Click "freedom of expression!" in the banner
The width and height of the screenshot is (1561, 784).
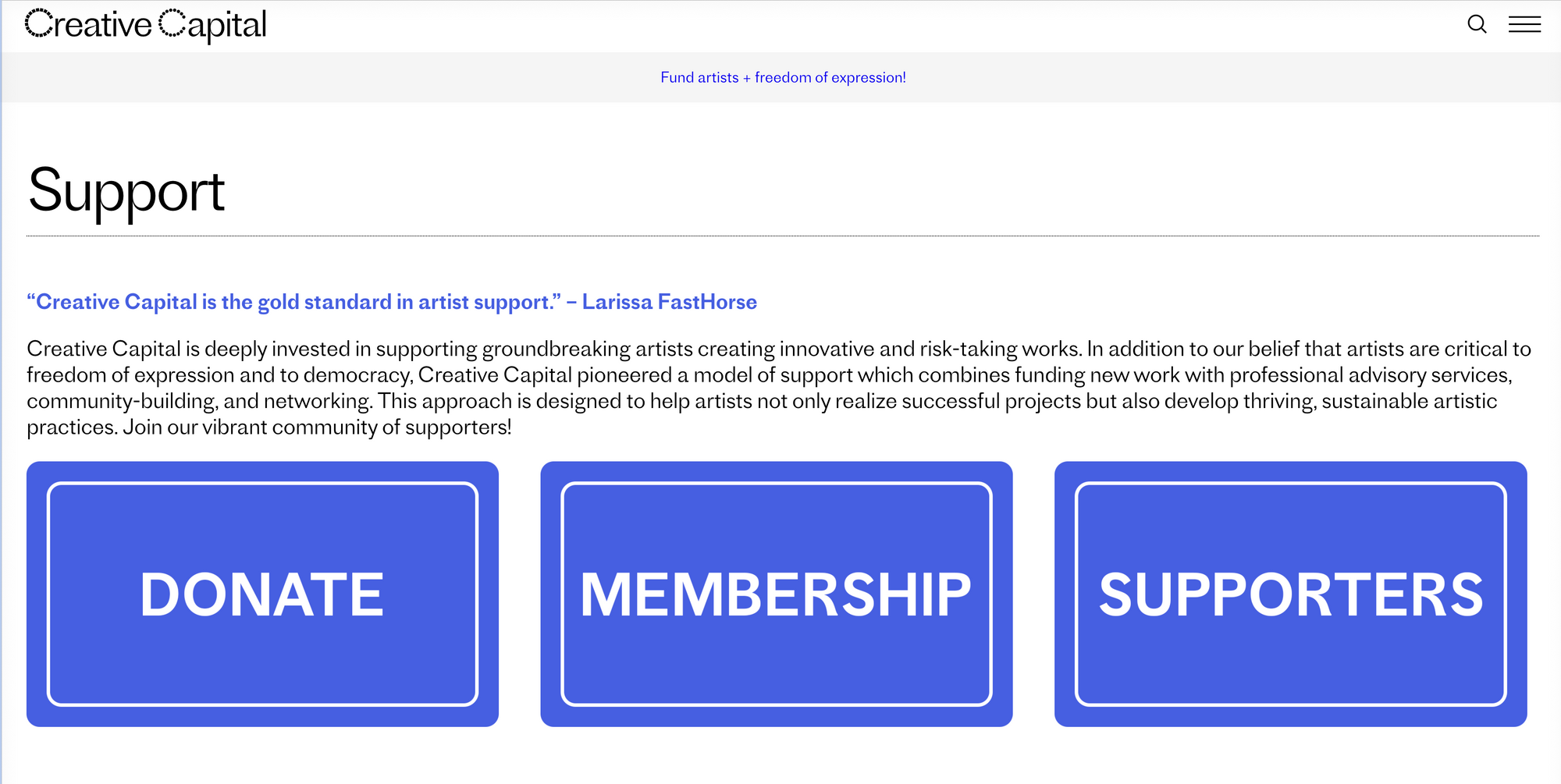tap(830, 77)
